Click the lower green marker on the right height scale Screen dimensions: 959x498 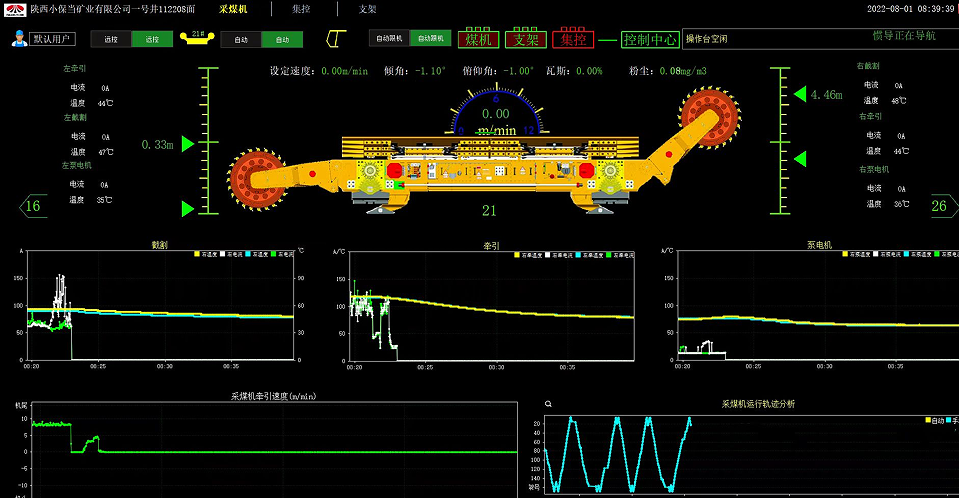(x=800, y=159)
